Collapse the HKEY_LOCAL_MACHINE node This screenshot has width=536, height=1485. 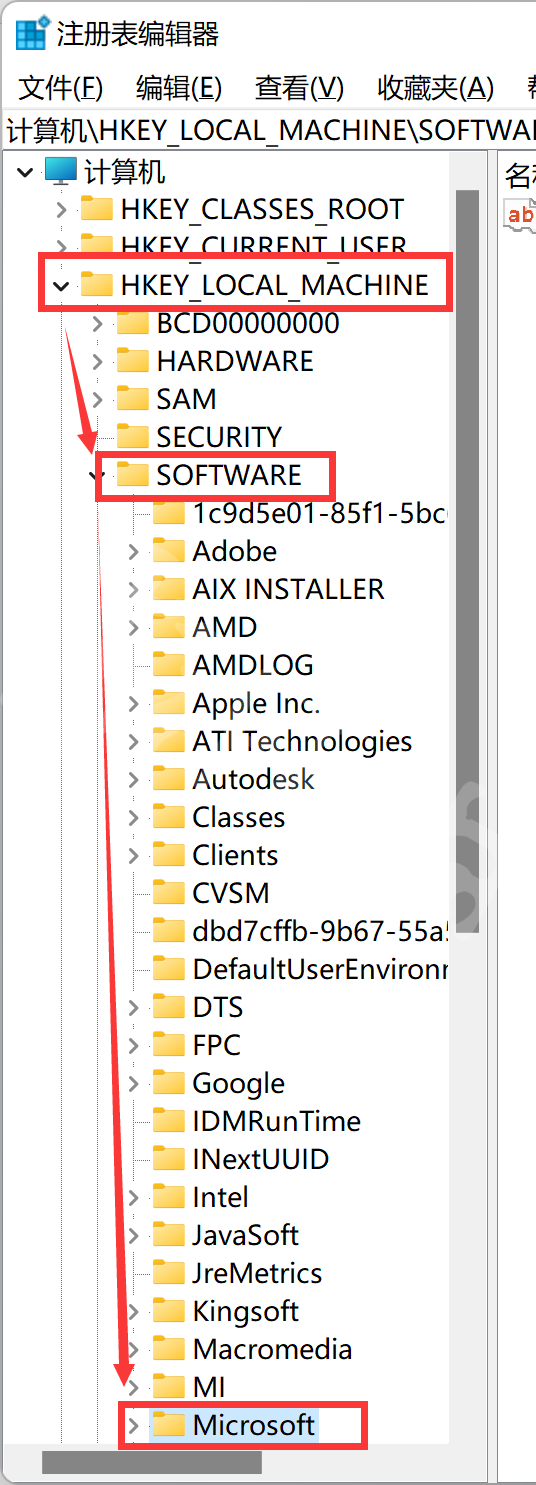coord(62,286)
